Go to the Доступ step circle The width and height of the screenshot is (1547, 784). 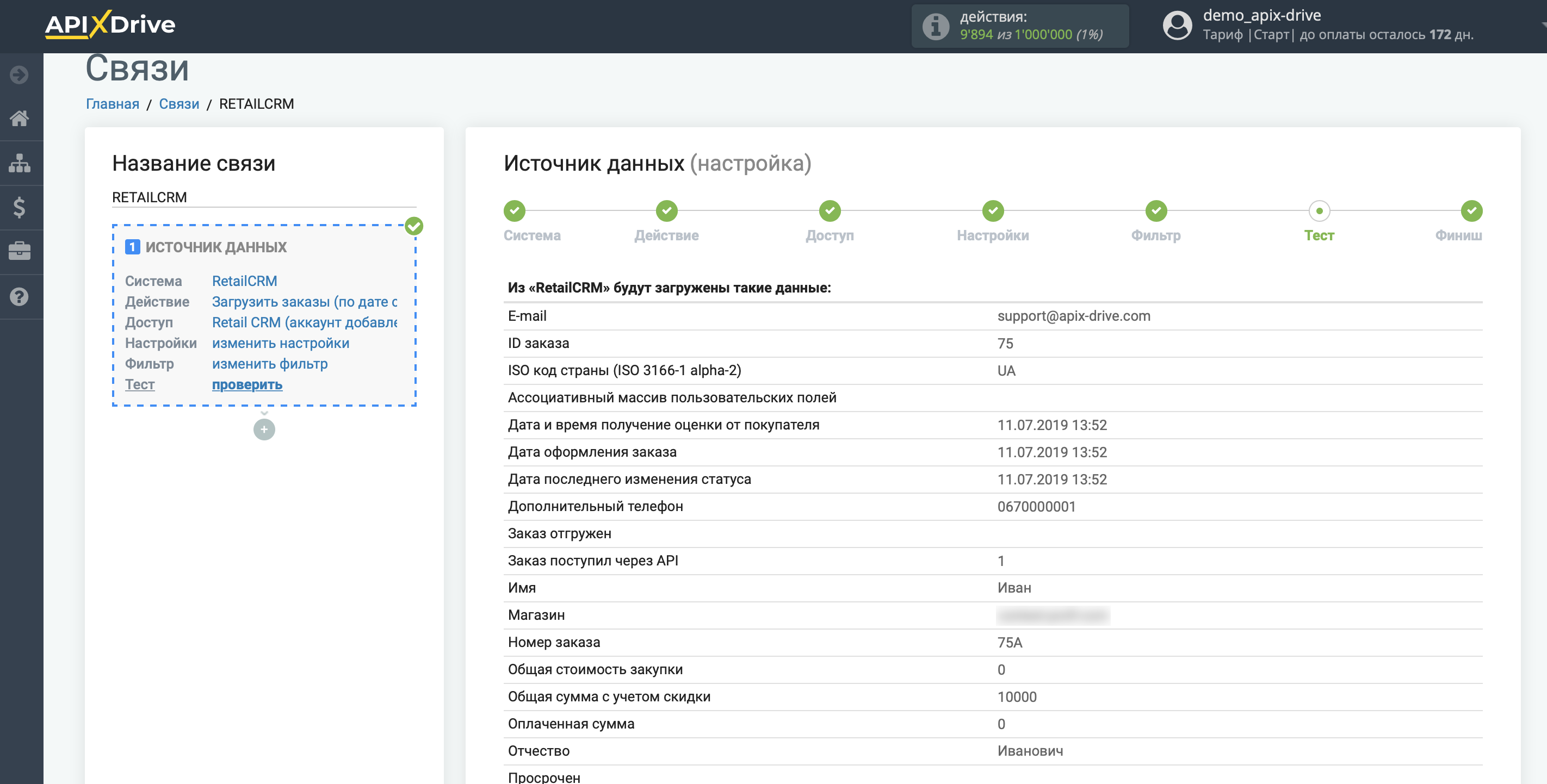pyautogui.click(x=830, y=211)
